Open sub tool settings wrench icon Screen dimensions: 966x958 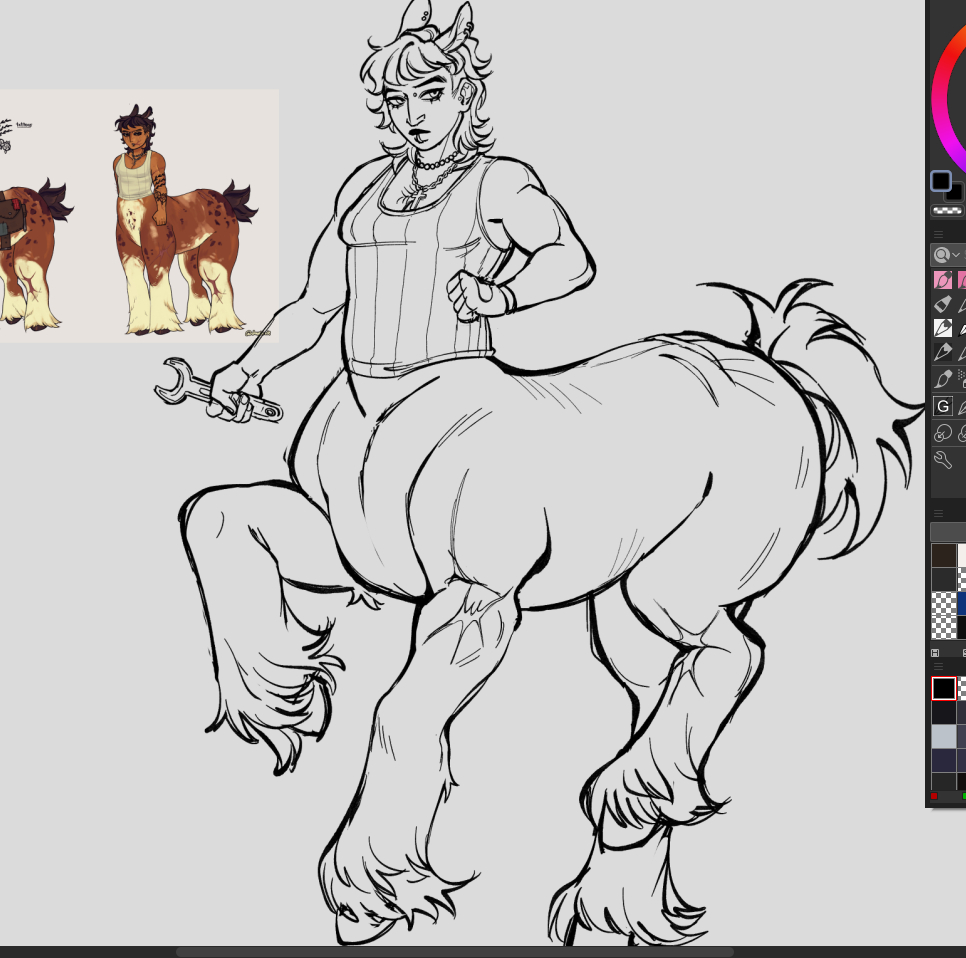tap(942, 459)
